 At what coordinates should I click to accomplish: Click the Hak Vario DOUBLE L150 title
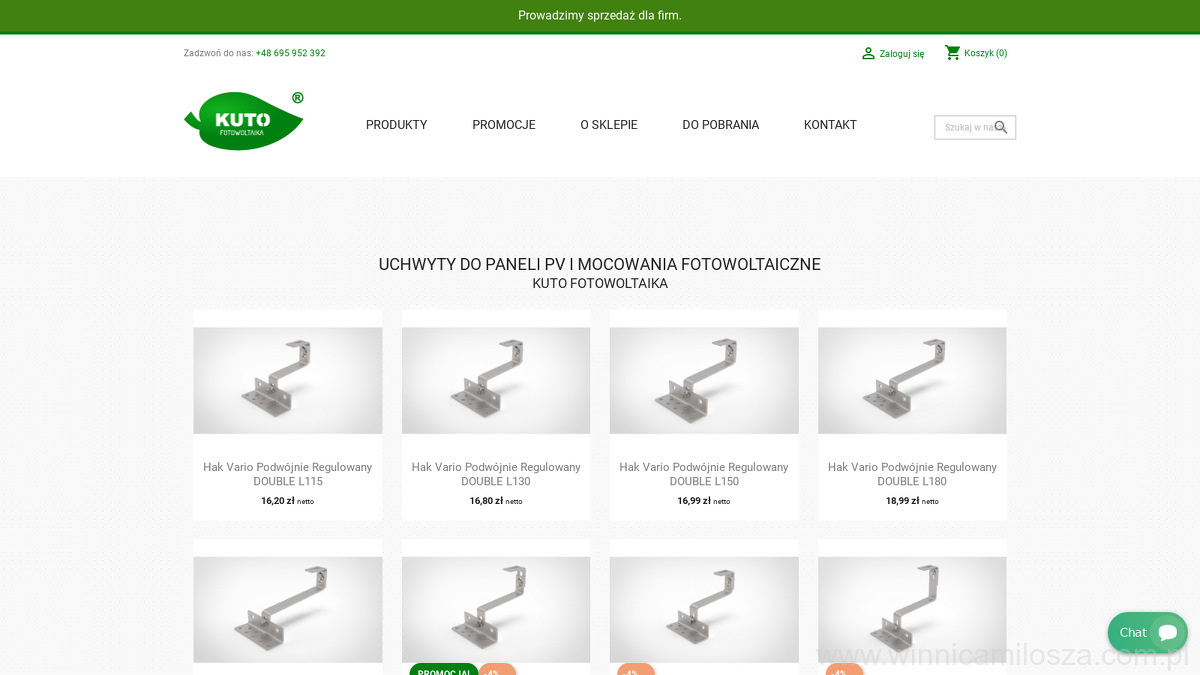(704, 474)
